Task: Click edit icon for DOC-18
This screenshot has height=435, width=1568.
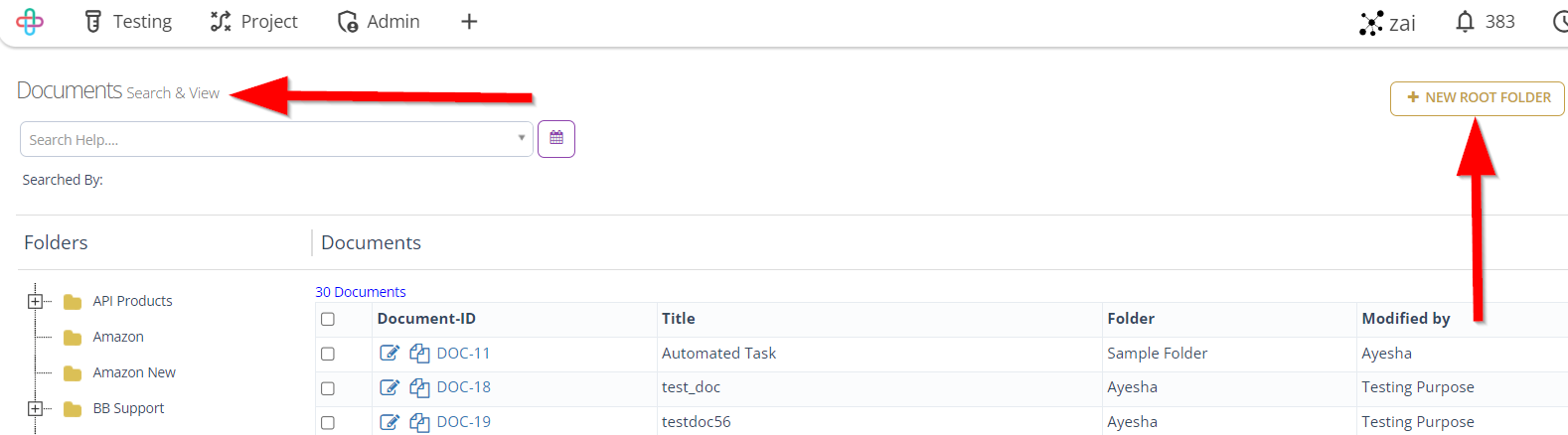Action: click(390, 387)
